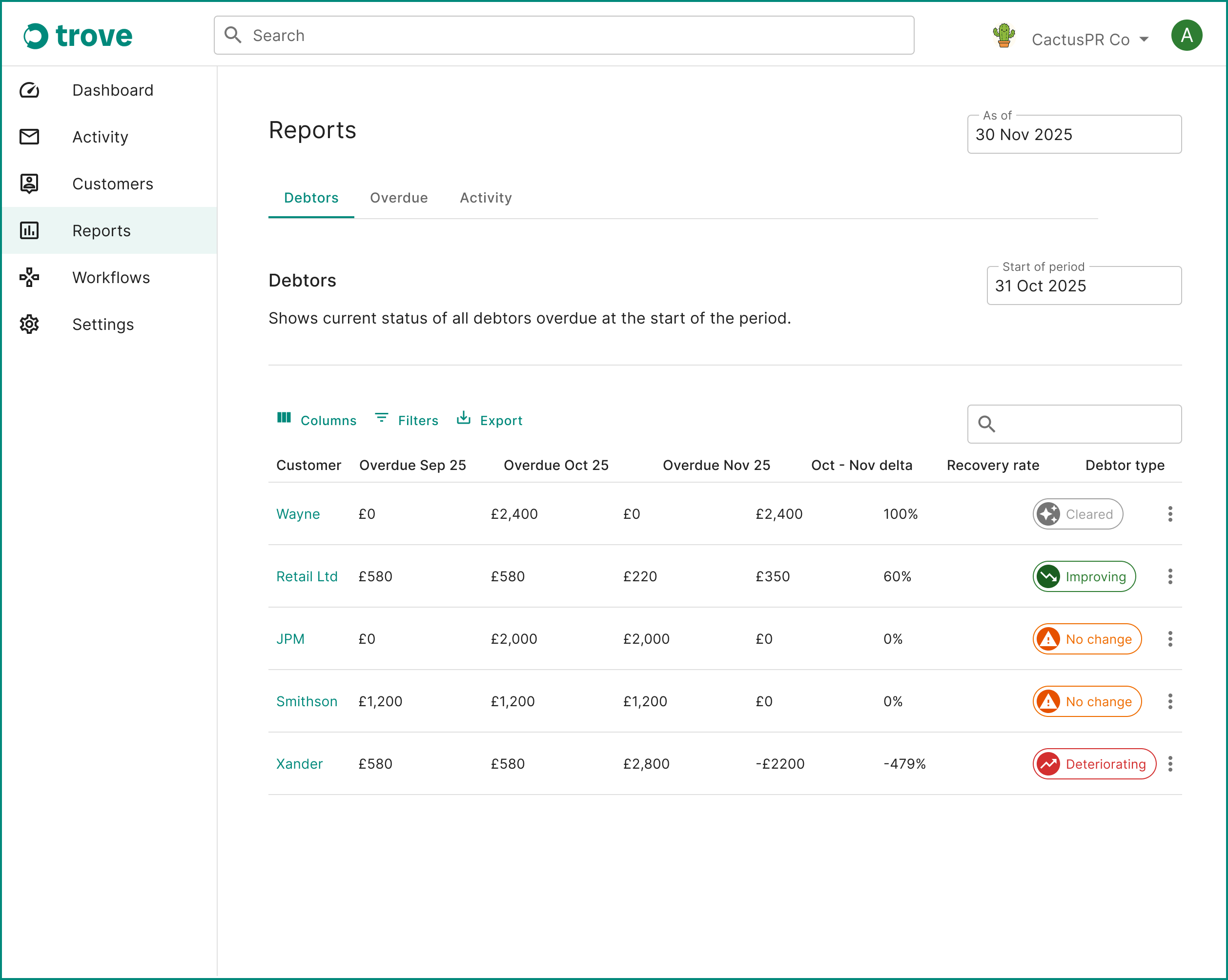Open the customer record for Retail Ltd
The height and width of the screenshot is (980, 1228).
click(307, 576)
